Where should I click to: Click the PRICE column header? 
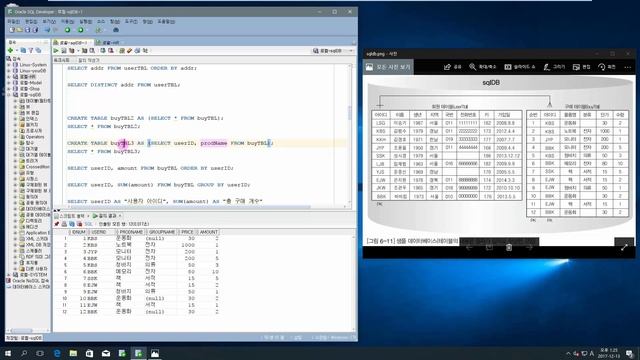pyautogui.click(x=187, y=232)
